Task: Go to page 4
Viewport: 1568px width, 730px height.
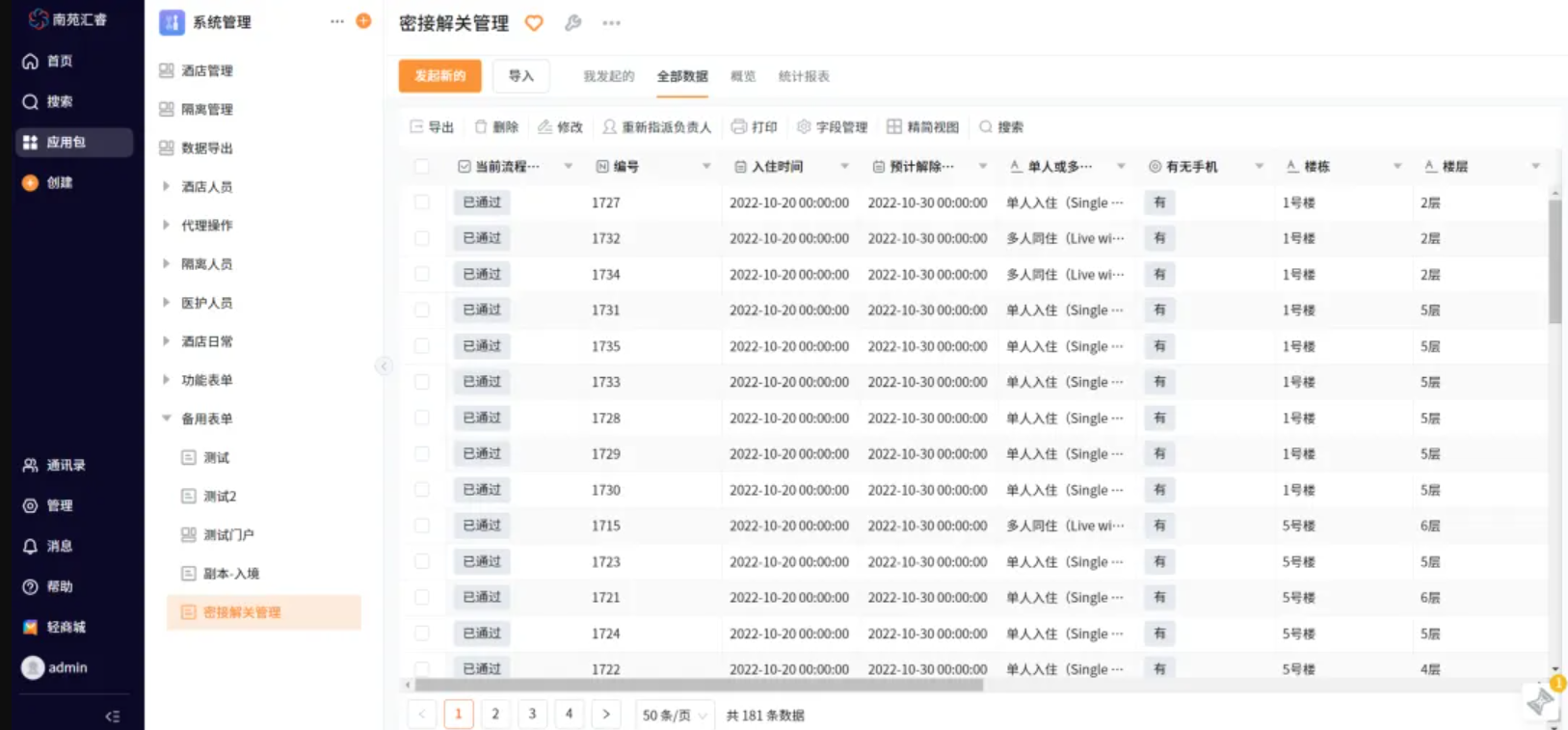Action: coord(569,714)
